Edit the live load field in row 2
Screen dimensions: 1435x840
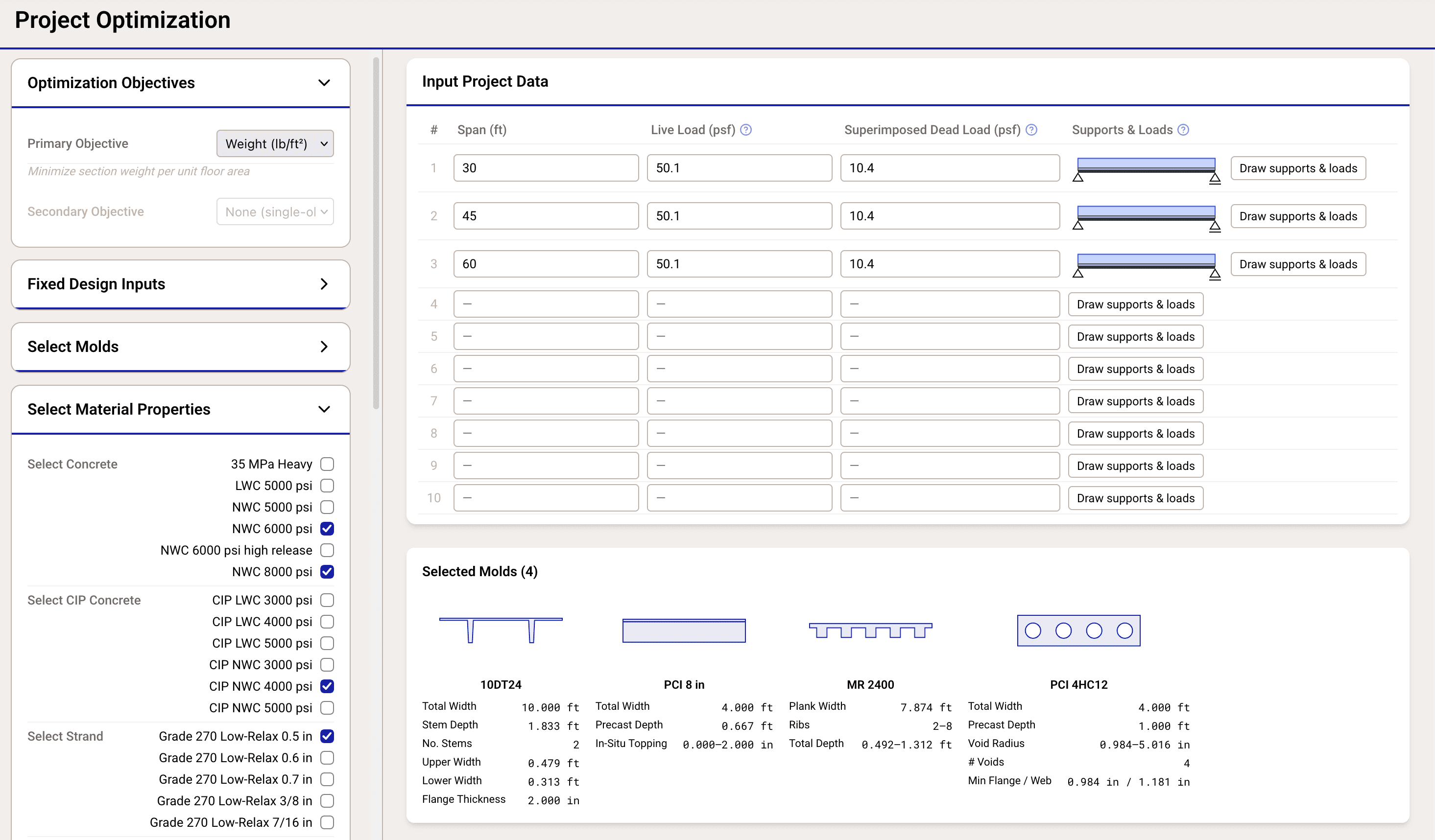[x=739, y=216]
